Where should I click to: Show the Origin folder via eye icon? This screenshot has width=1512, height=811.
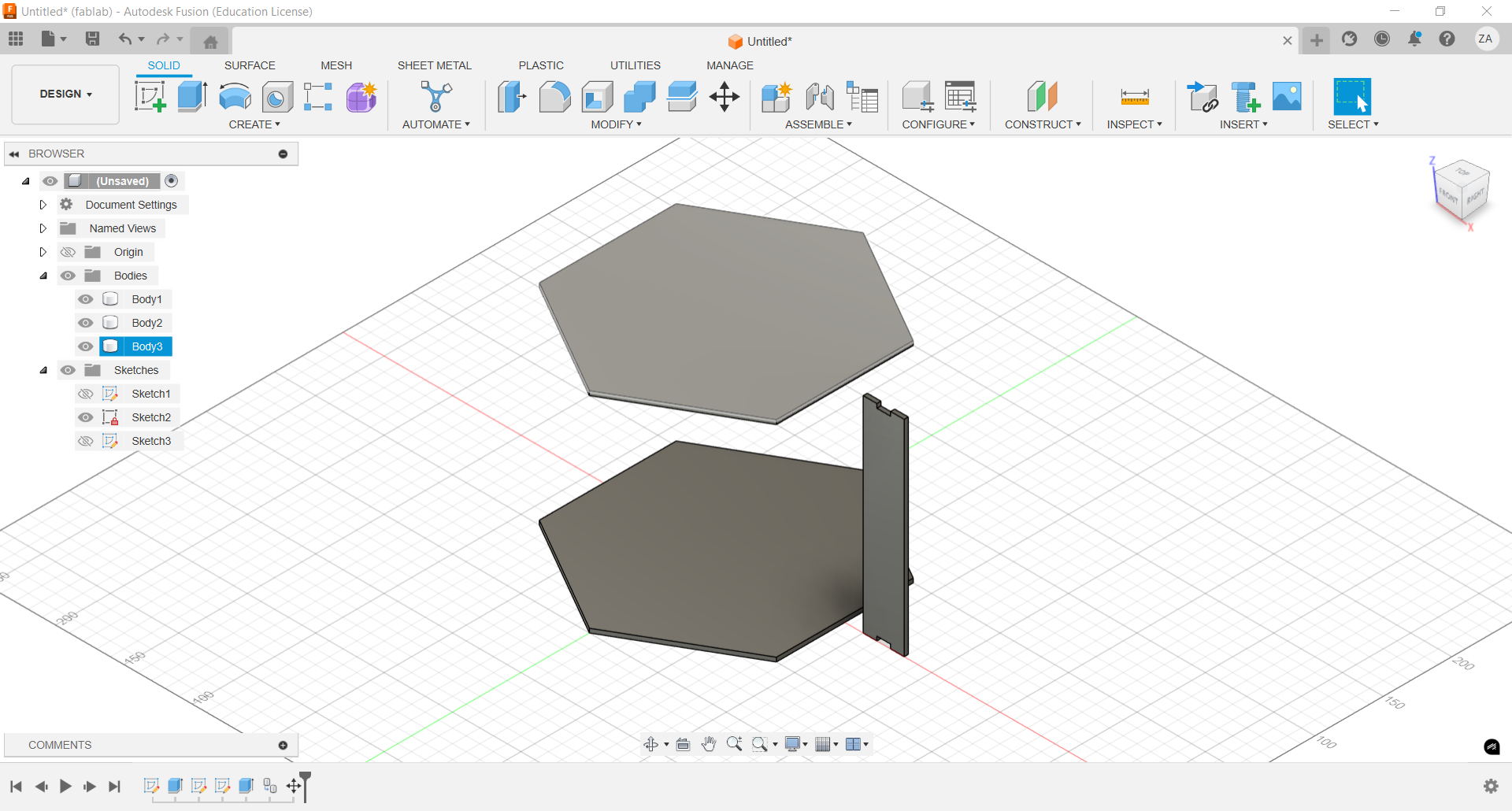[x=69, y=252]
